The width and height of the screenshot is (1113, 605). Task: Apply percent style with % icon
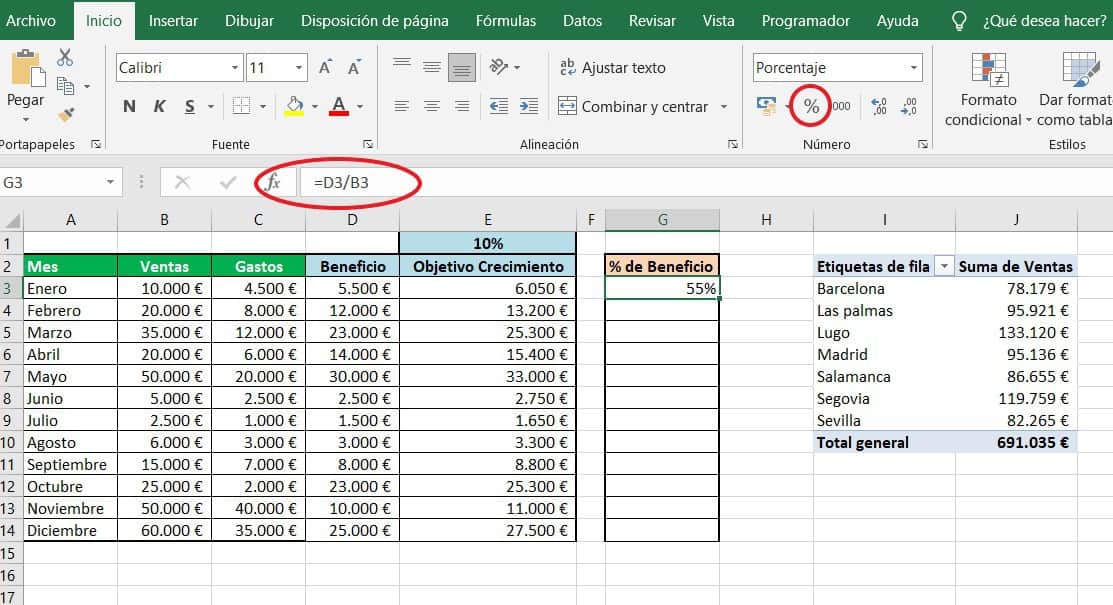(811, 107)
